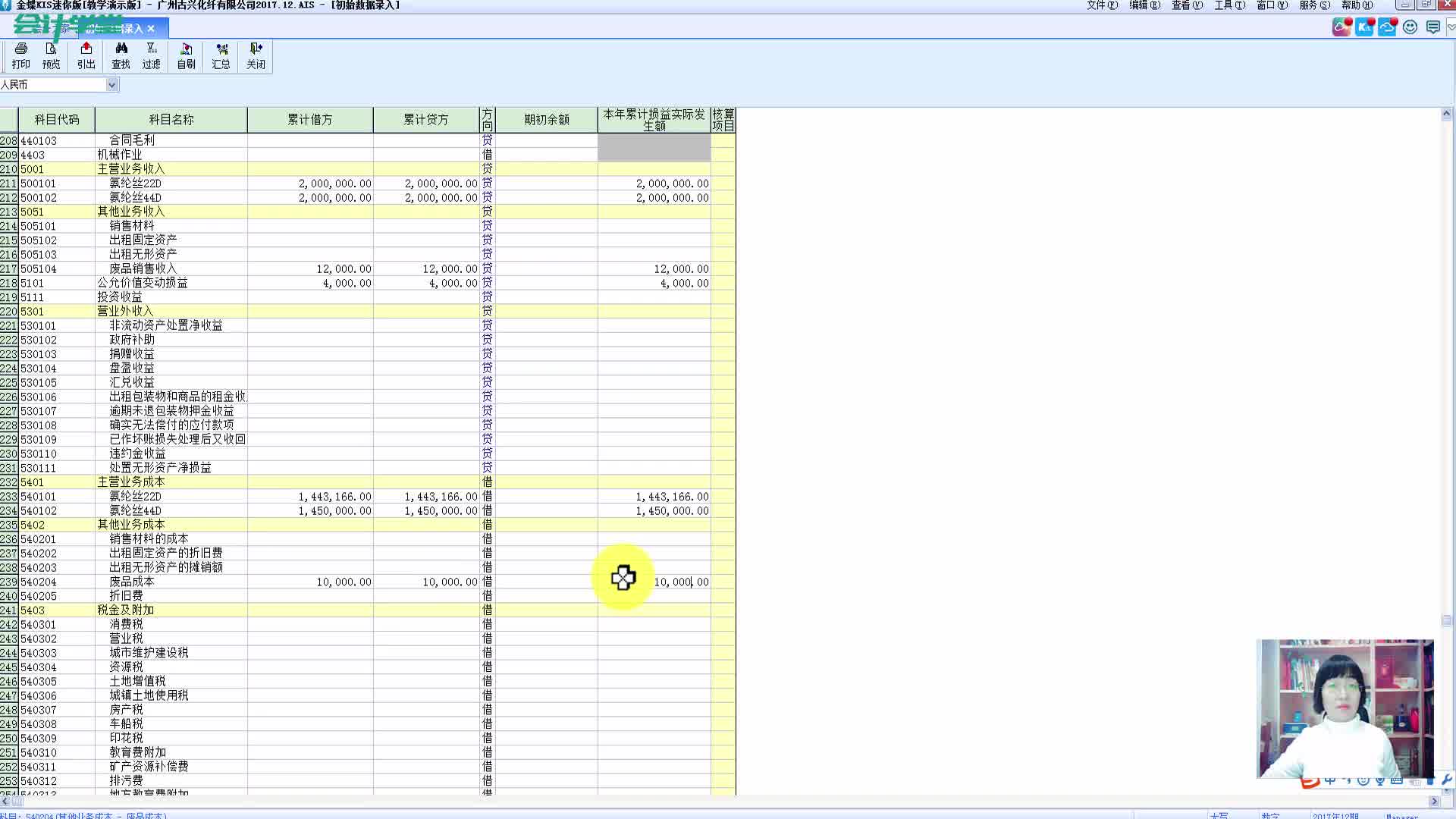Click the 期初余额 column header
Viewport: 1456px width, 819px height.
click(x=547, y=120)
